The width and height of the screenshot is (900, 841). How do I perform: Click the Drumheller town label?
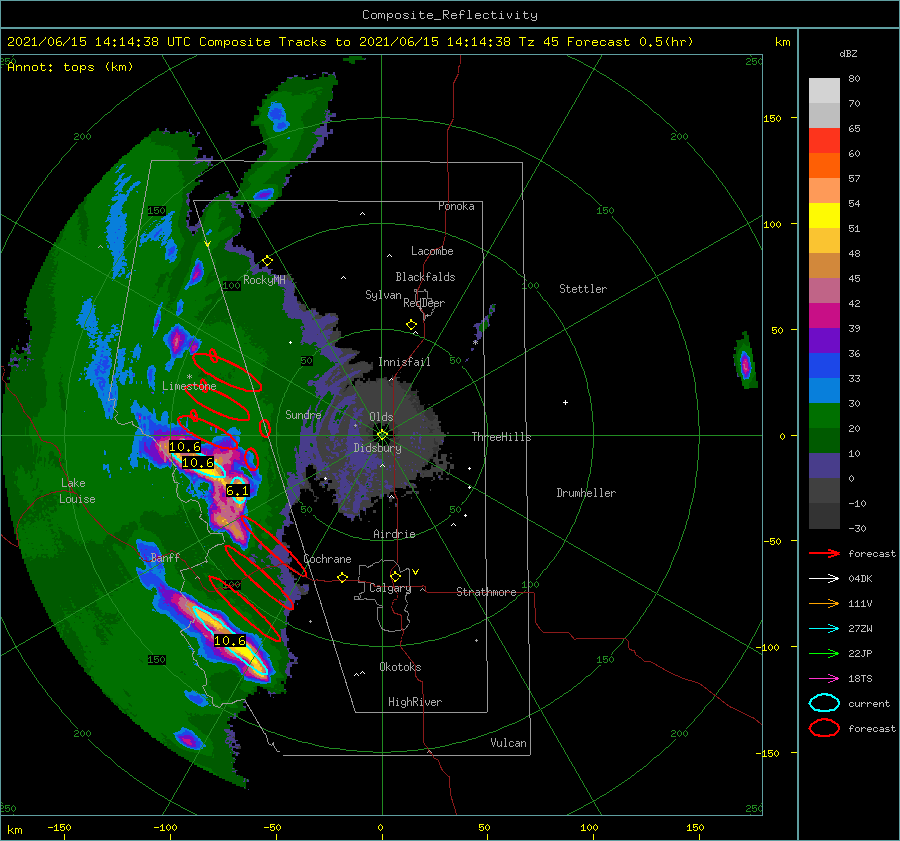click(586, 493)
